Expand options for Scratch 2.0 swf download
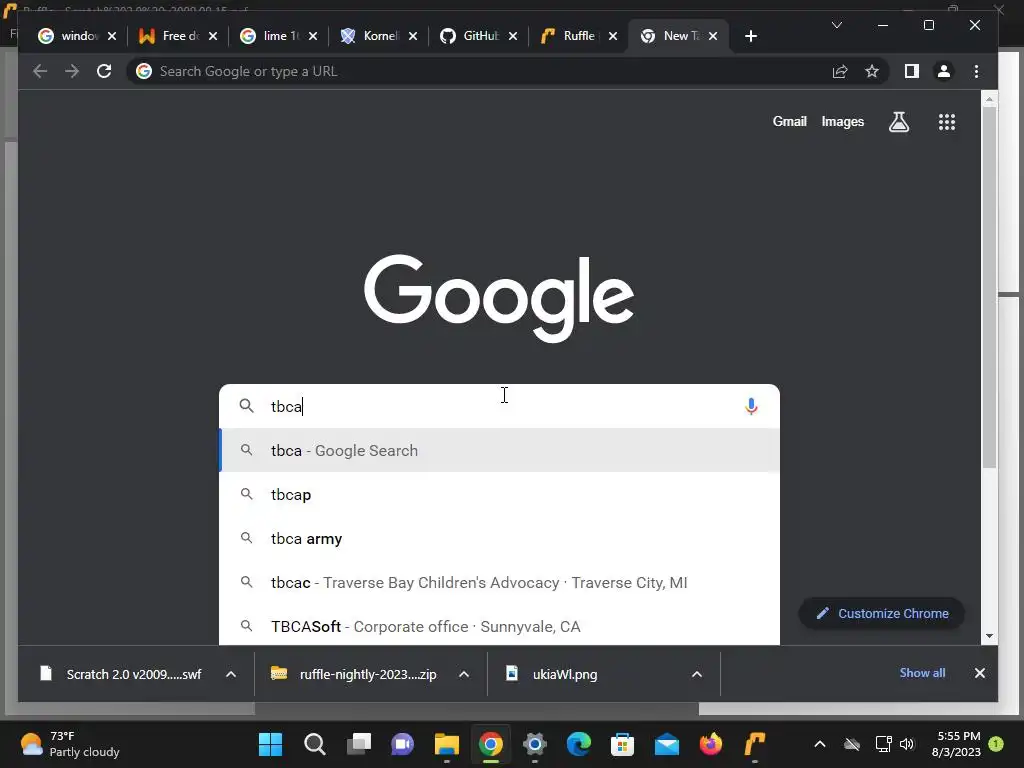 coord(231,674)
